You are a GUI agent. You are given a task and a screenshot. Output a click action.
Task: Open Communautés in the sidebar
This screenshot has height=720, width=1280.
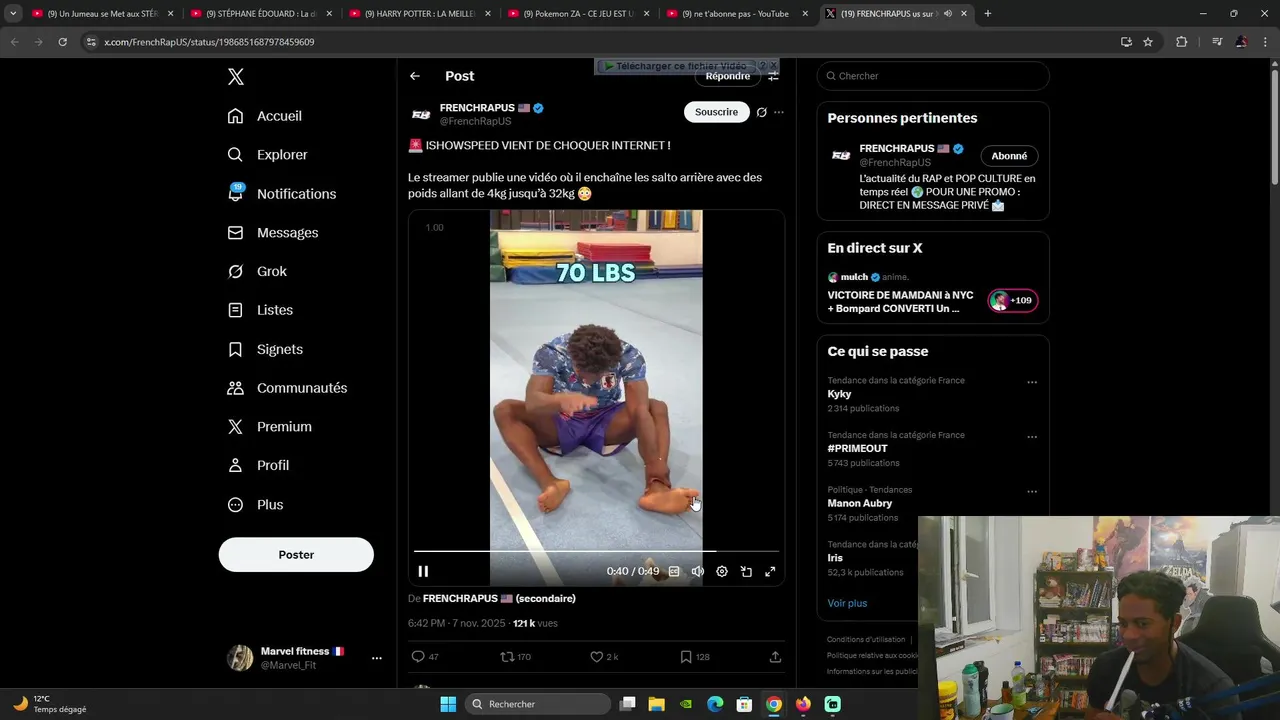(x=287, y=388)
